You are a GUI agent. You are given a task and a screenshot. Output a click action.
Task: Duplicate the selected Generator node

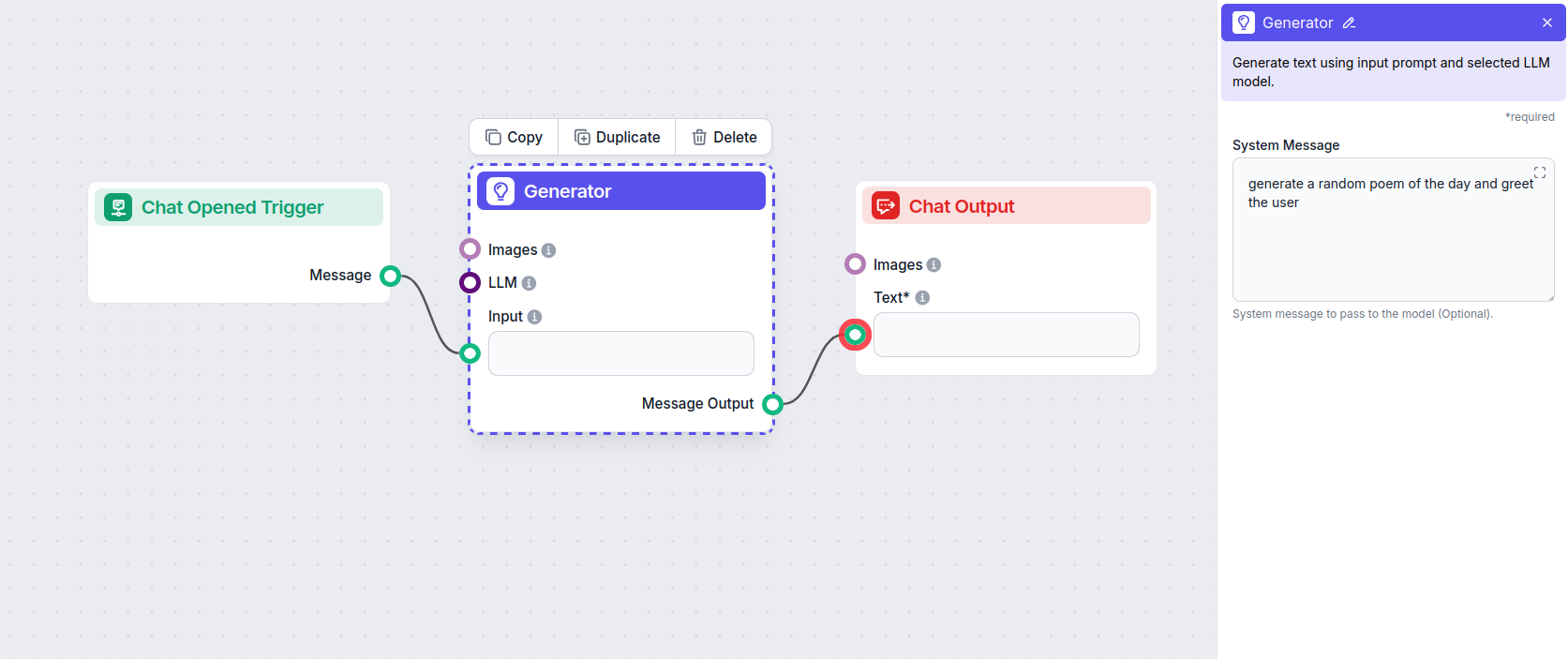[x=617, y=137]
